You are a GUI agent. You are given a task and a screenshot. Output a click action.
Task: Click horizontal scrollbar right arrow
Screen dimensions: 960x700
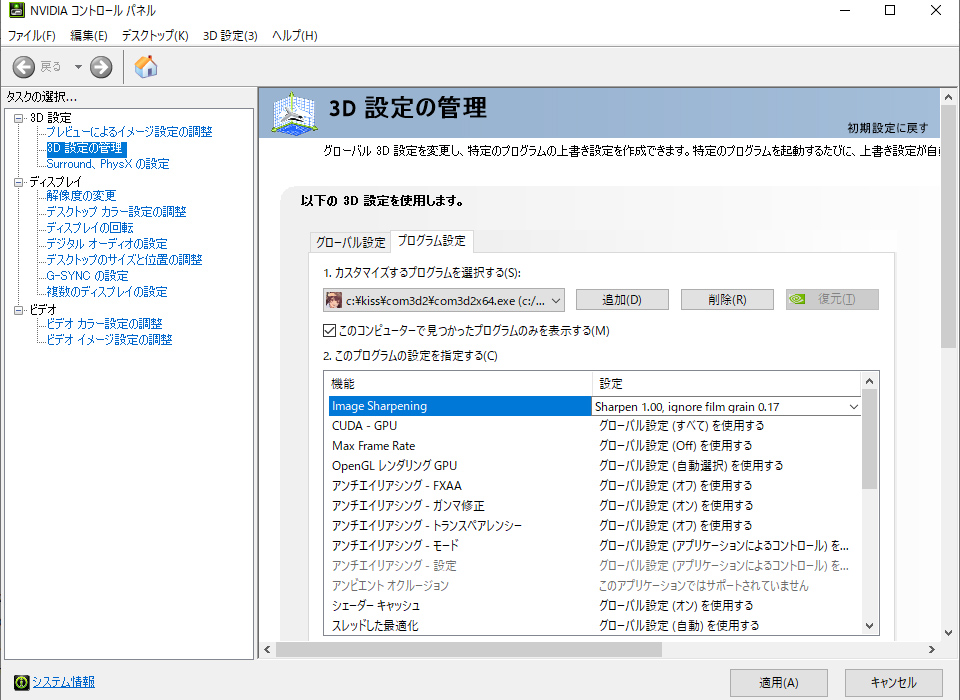[x=932, y=649]
